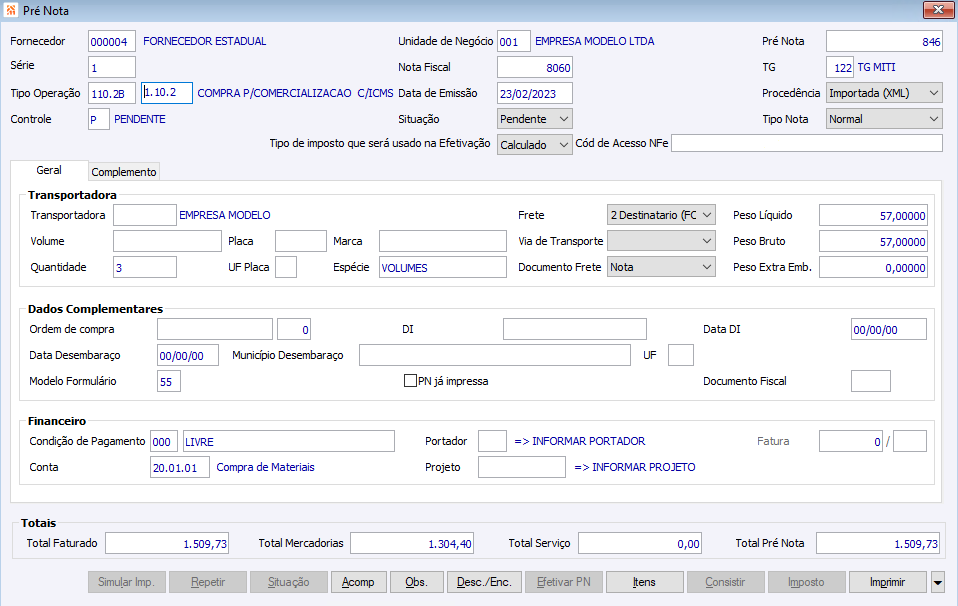Click the Itens button
Image resolution: width=958 pixels, height=606 pixels.
(644, 582)
